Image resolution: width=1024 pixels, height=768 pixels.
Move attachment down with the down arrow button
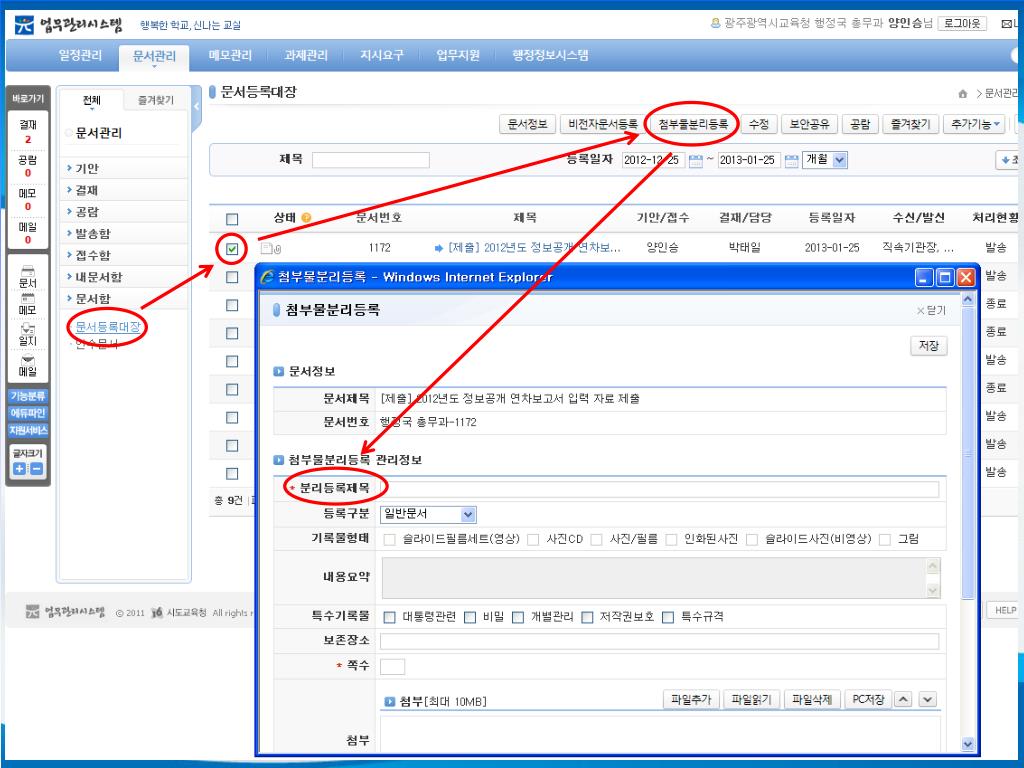[x=927, y=699]
